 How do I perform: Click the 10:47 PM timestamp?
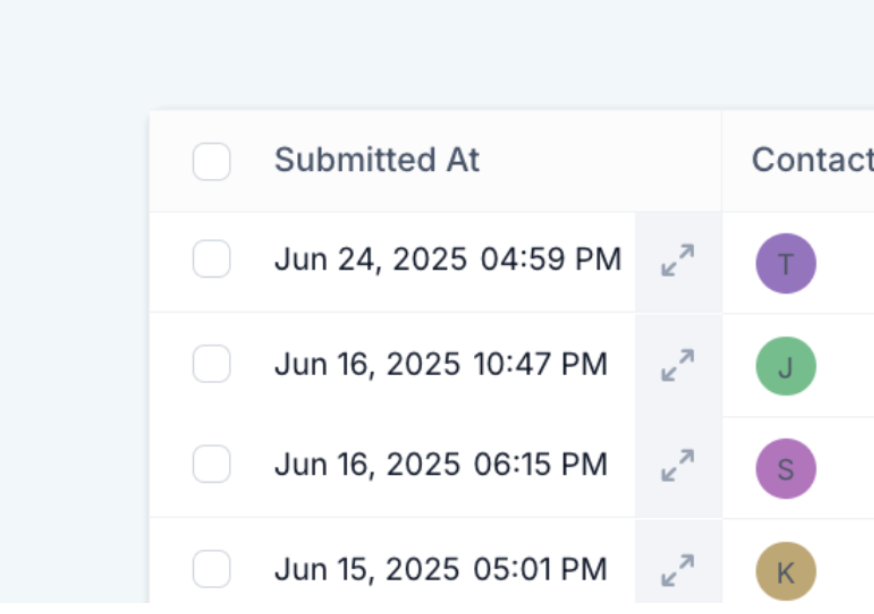540,364
